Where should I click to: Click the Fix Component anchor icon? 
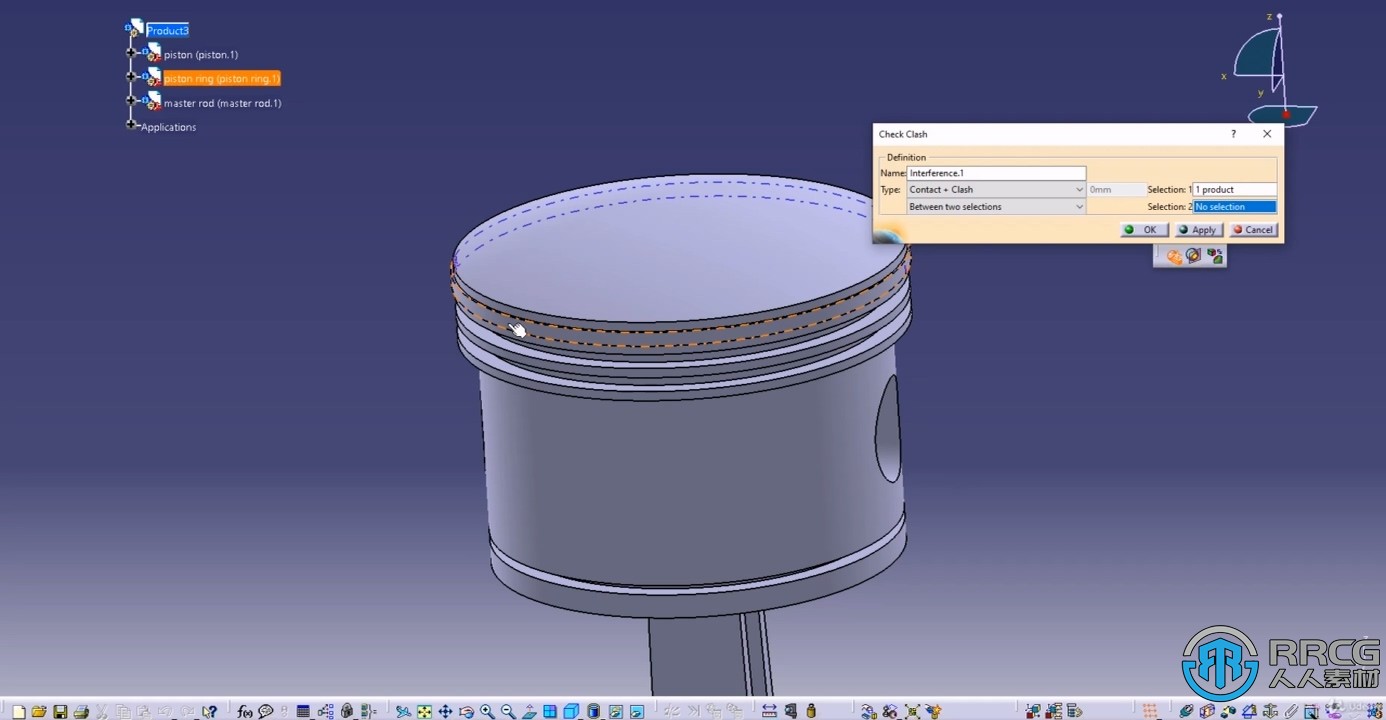(1269, 712)
